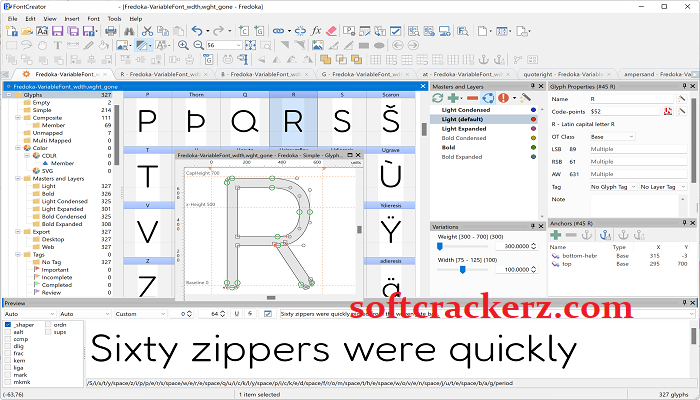This screenshot has width=700, height=400.
Task: Click the Weight 300.0000 stepper arrows
Action: click(x=533, y=246)
